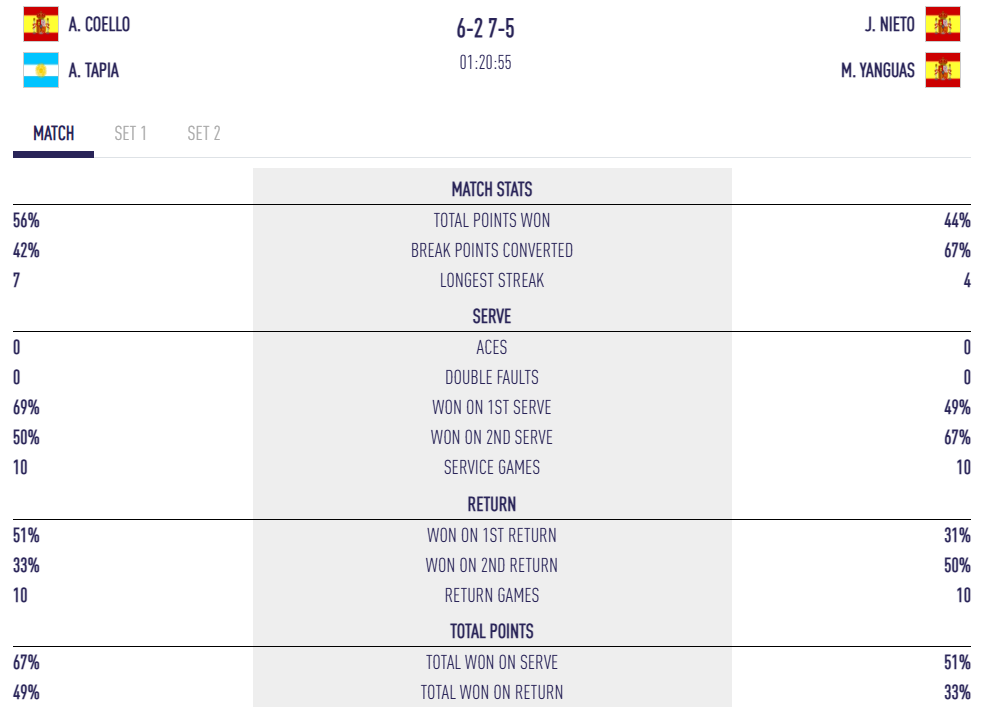The image size is (987, 725).
Task: Click the SERVE section header
Action: click(x=492, y=316)
